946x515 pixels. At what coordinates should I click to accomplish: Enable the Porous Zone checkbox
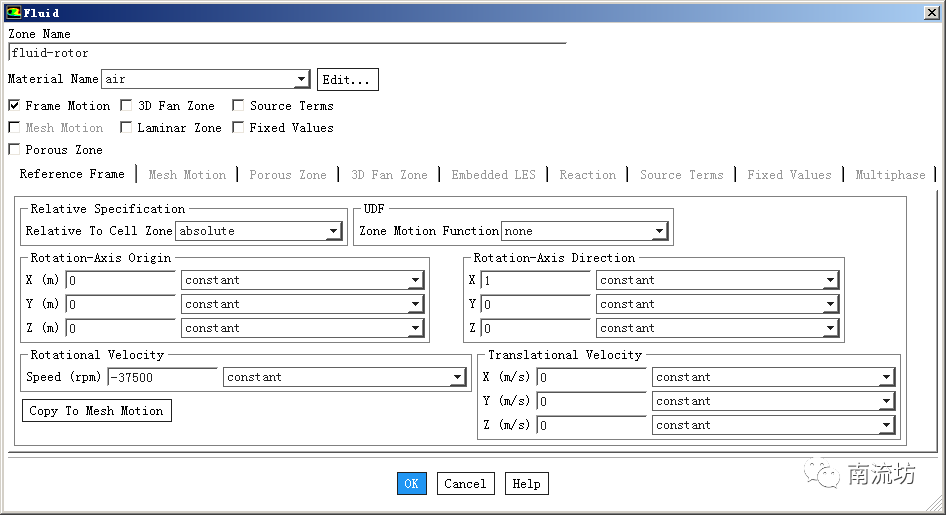point(14,149)
